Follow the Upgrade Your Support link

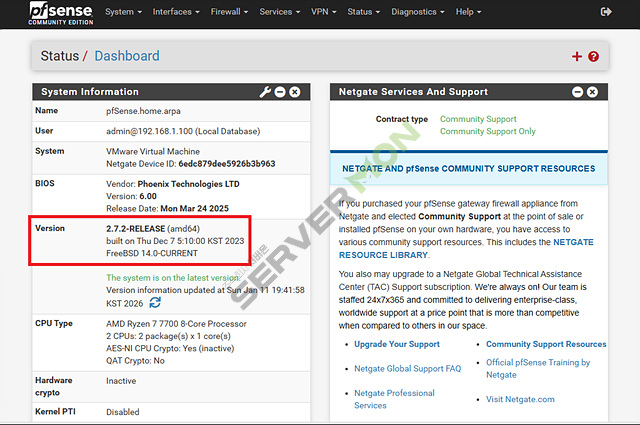(x=397, y=344)
